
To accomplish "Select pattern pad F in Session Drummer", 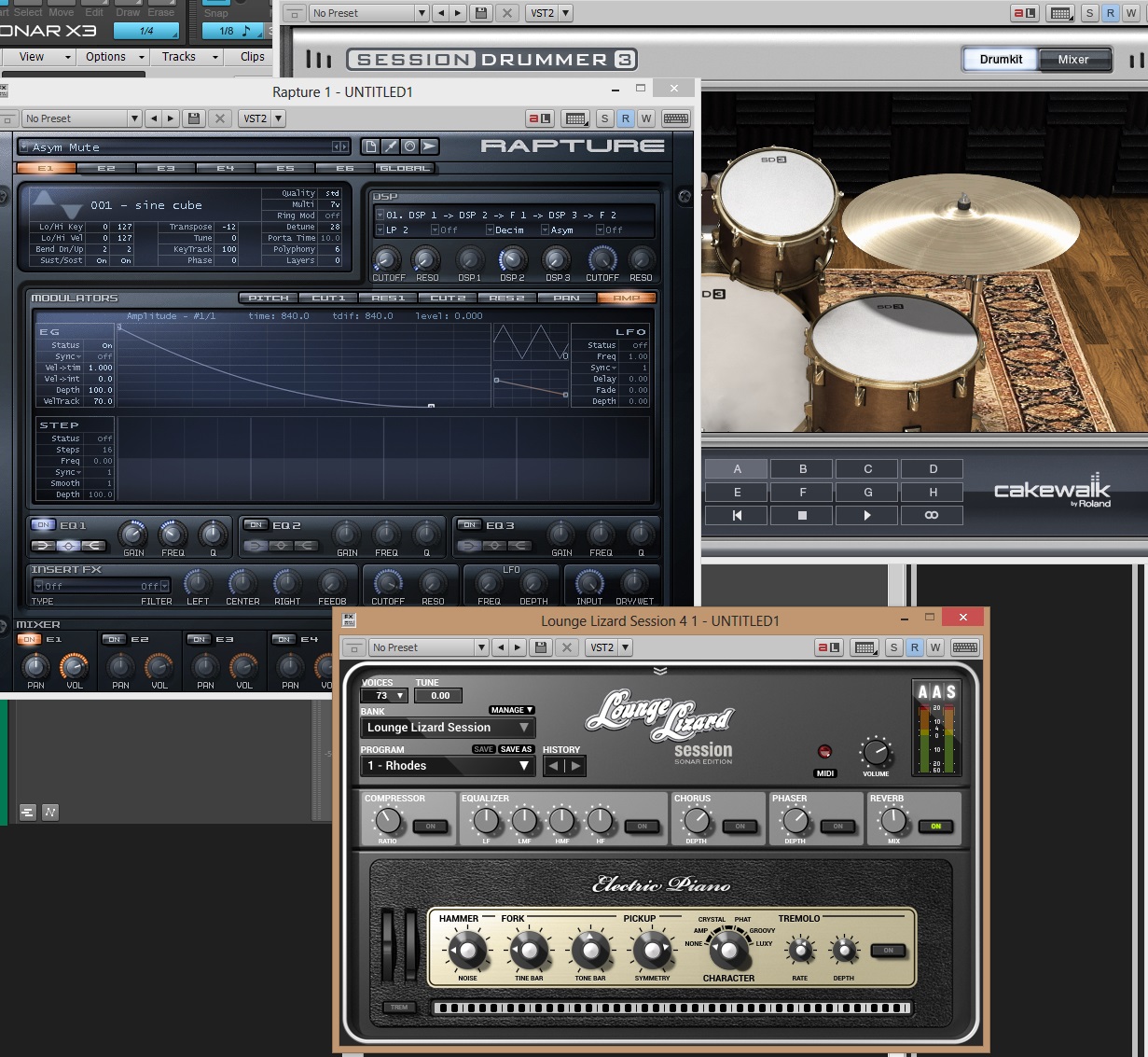I will coord(802,492).
